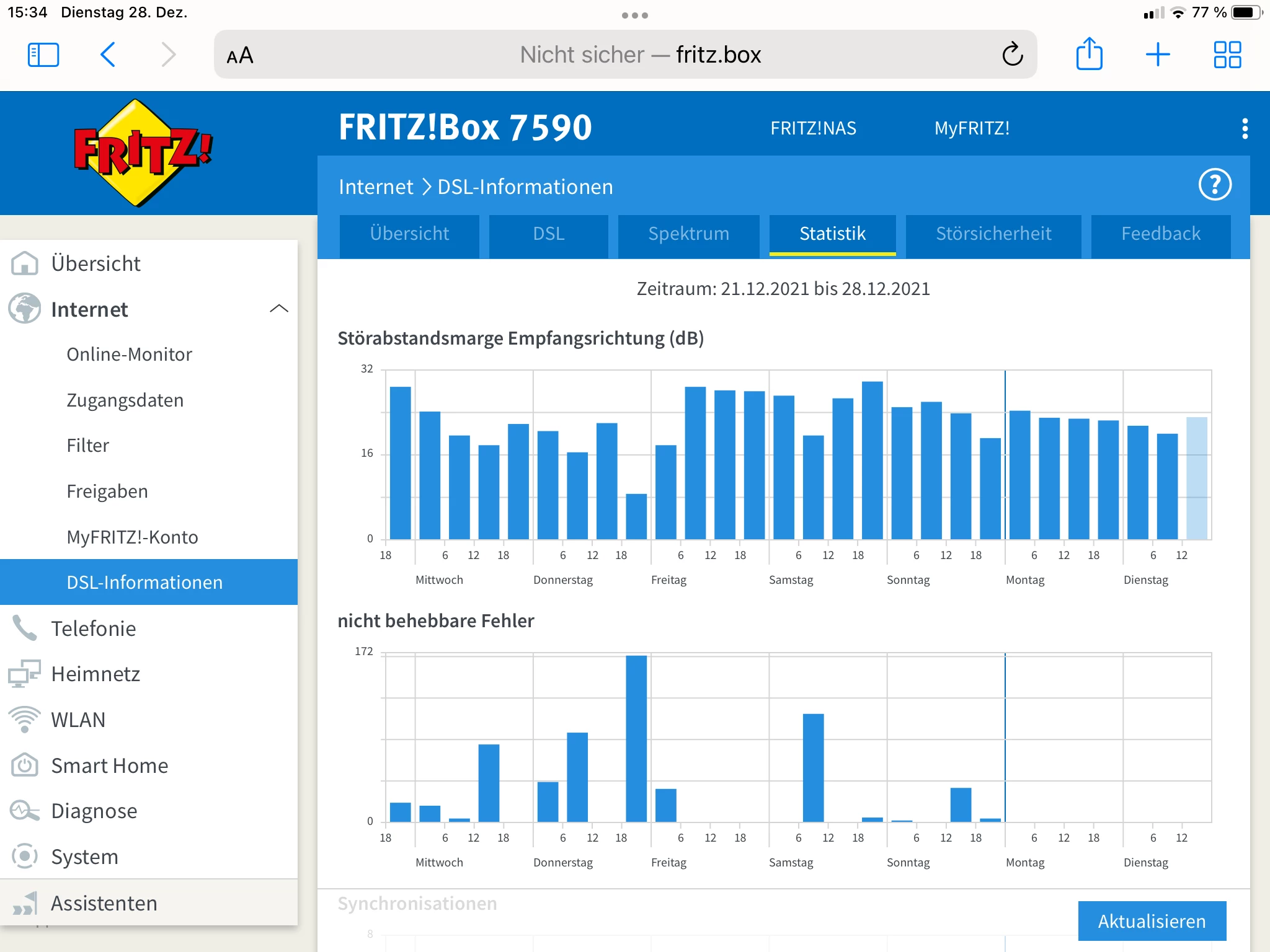Viewport: 1270px width, 952px height.
Task: Open a new tab with the plus icon
Action: point(1157,55)
